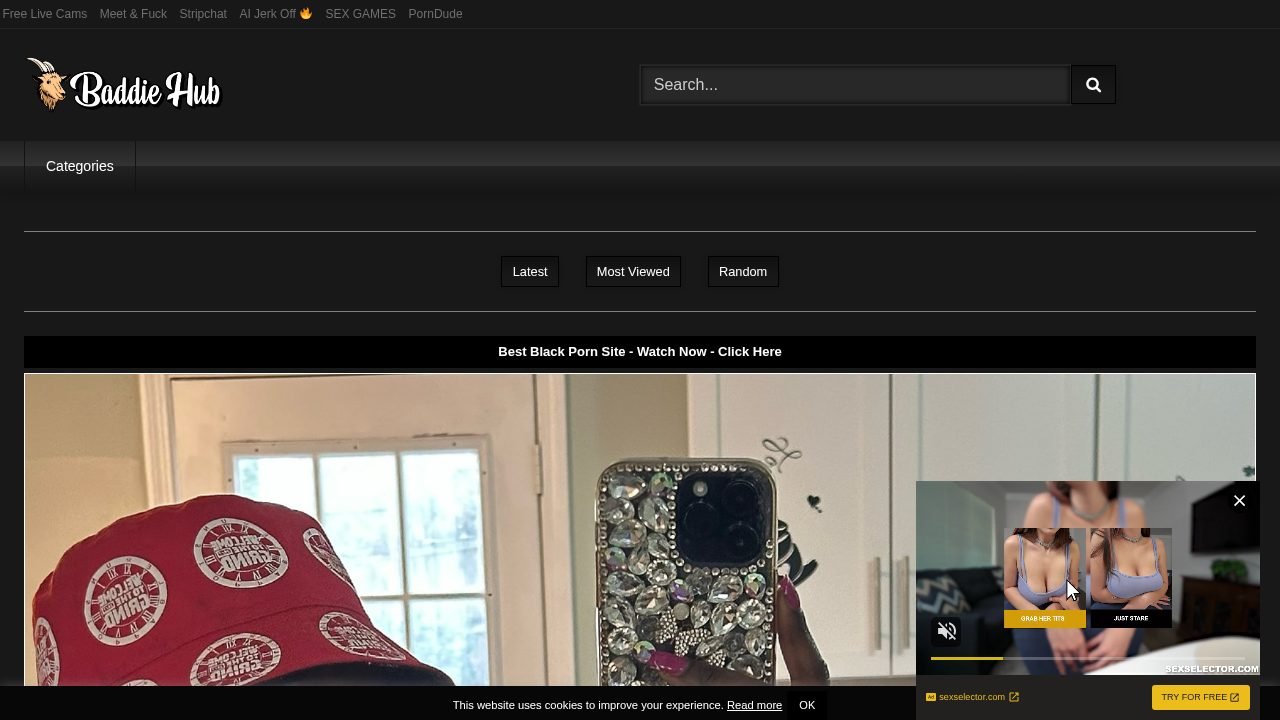Open the cookie Read more link

tap(754, 705)
